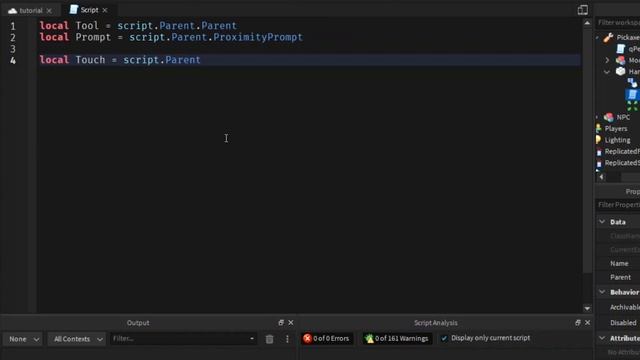Click the Pickaxe tool wrench icon
The width and height of the screenshot is (640, 360).
click(x=609, y=38)
